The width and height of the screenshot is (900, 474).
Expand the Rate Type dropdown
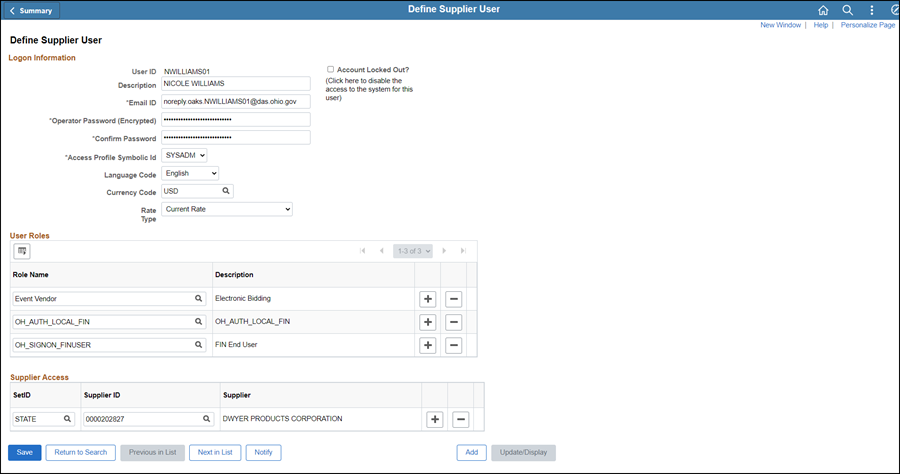click(x=227, y=209)
